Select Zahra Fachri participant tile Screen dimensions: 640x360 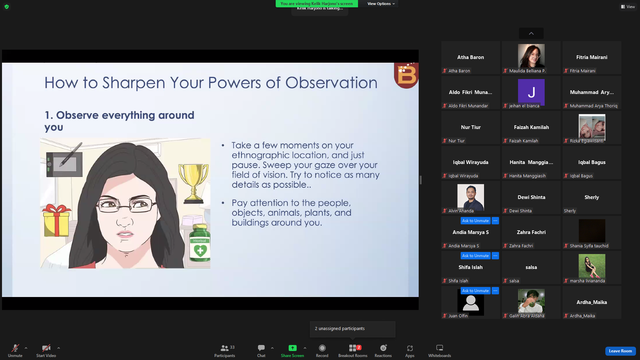pyautogui.click(x=531, y=232)
